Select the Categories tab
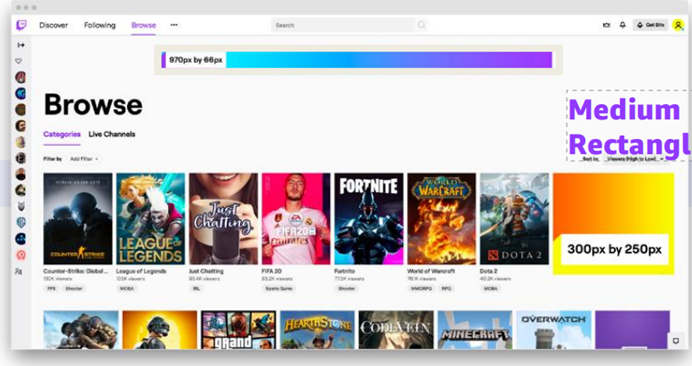This screenshot has width=692, height=366. point(62,134)
